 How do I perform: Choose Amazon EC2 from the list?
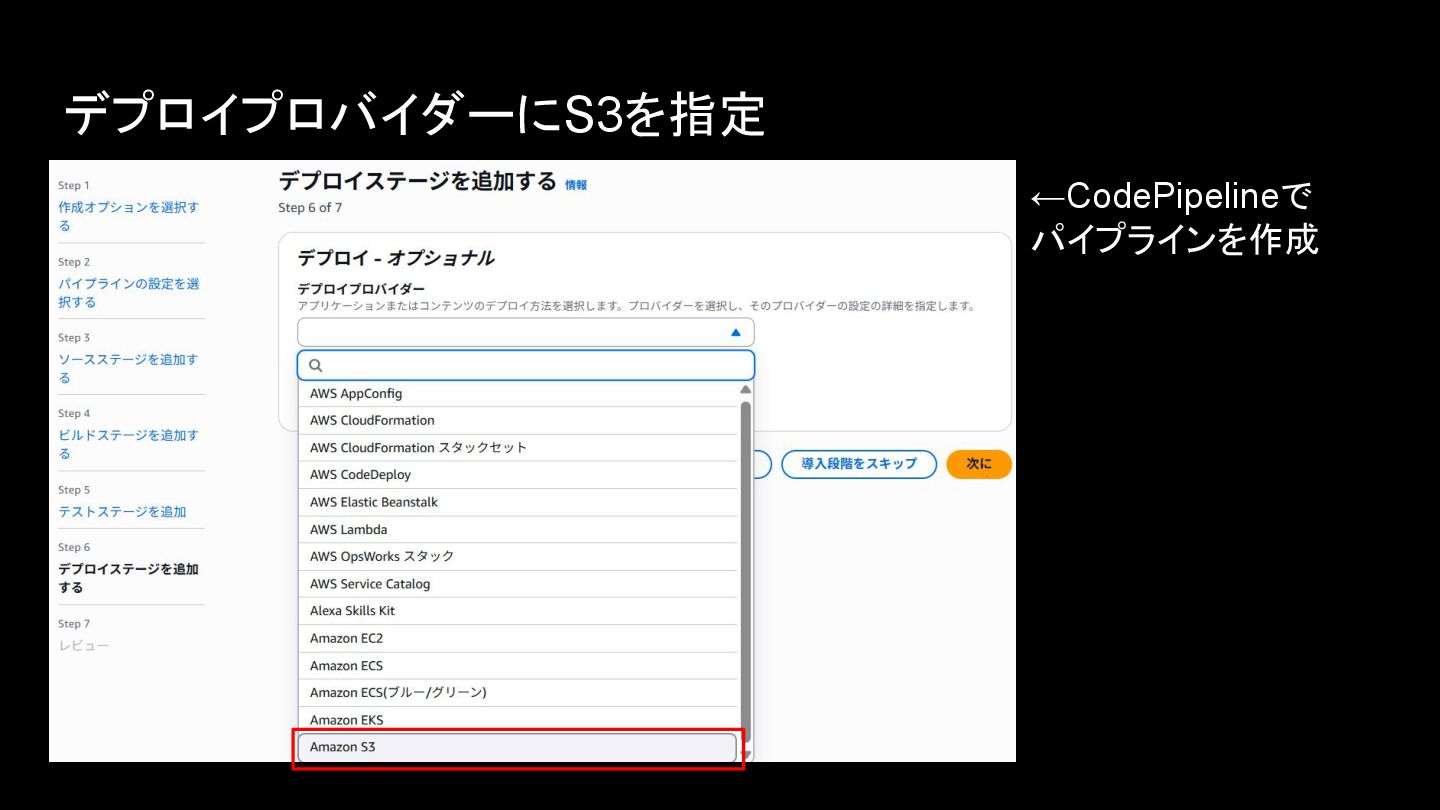click(x=518, y=638)
